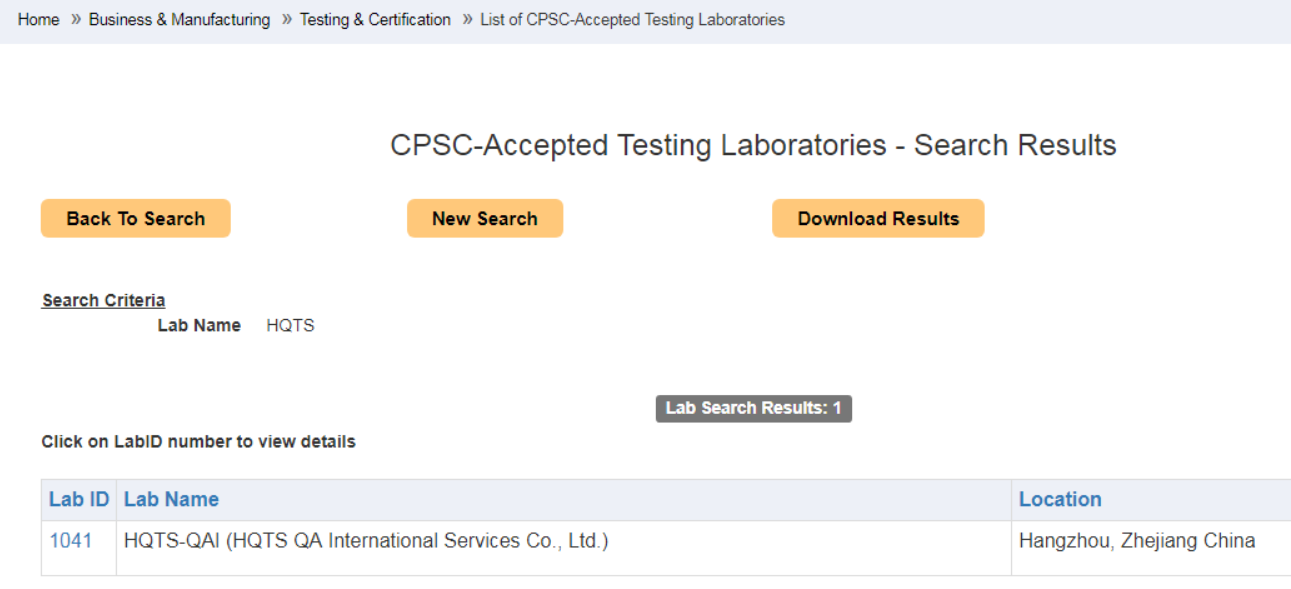Sort table by Lab Name column header

coord(171,499)
